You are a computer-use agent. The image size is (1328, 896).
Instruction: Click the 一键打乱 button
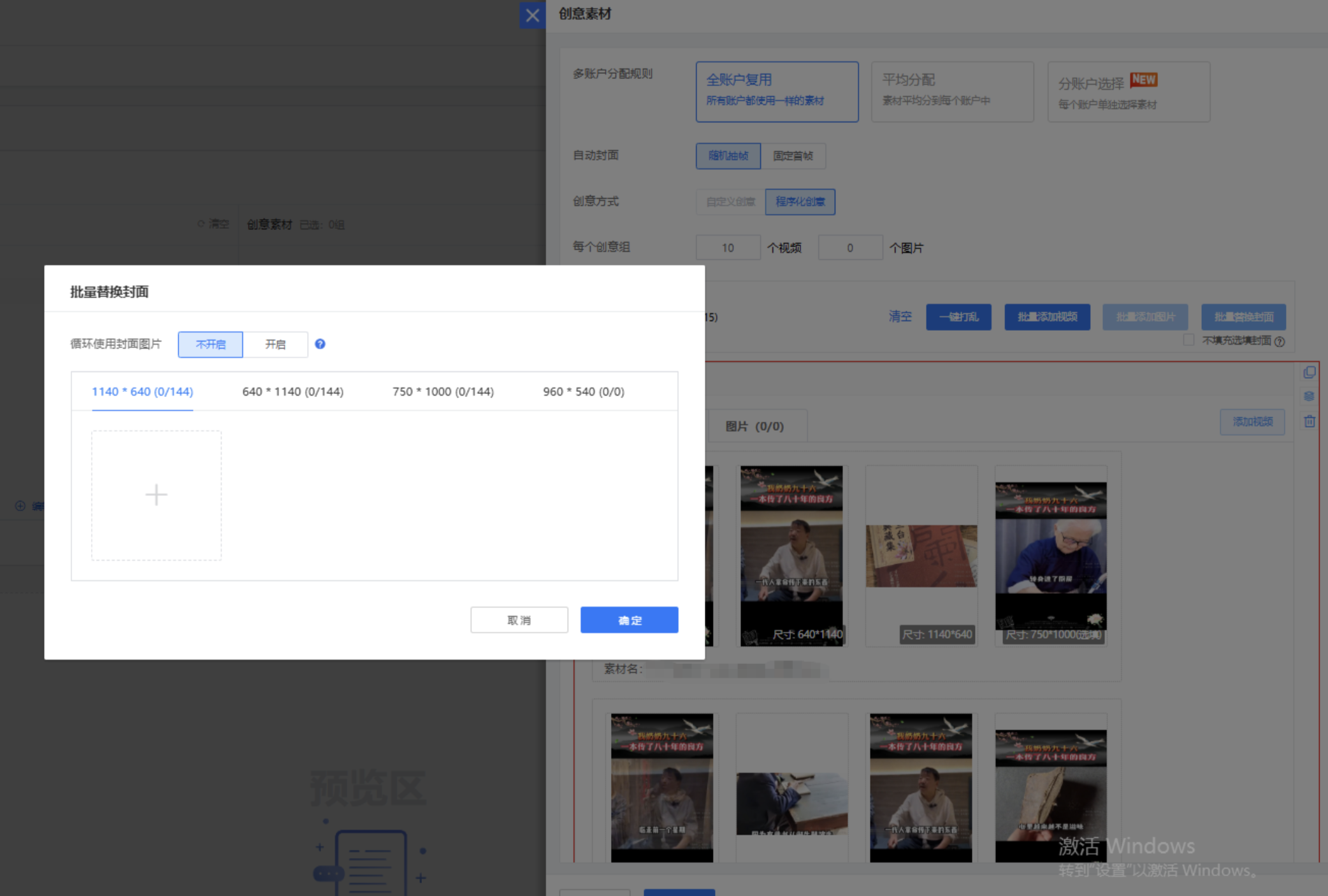(x=959, y=317)
